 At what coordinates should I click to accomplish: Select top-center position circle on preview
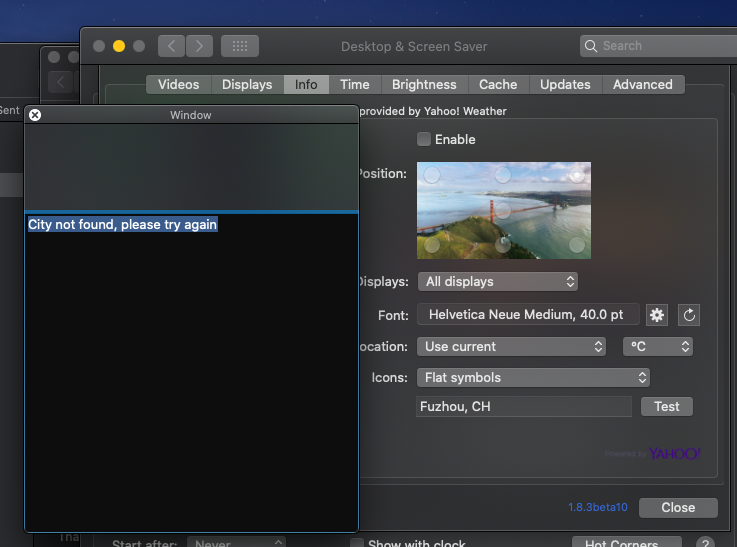(503, 175)
